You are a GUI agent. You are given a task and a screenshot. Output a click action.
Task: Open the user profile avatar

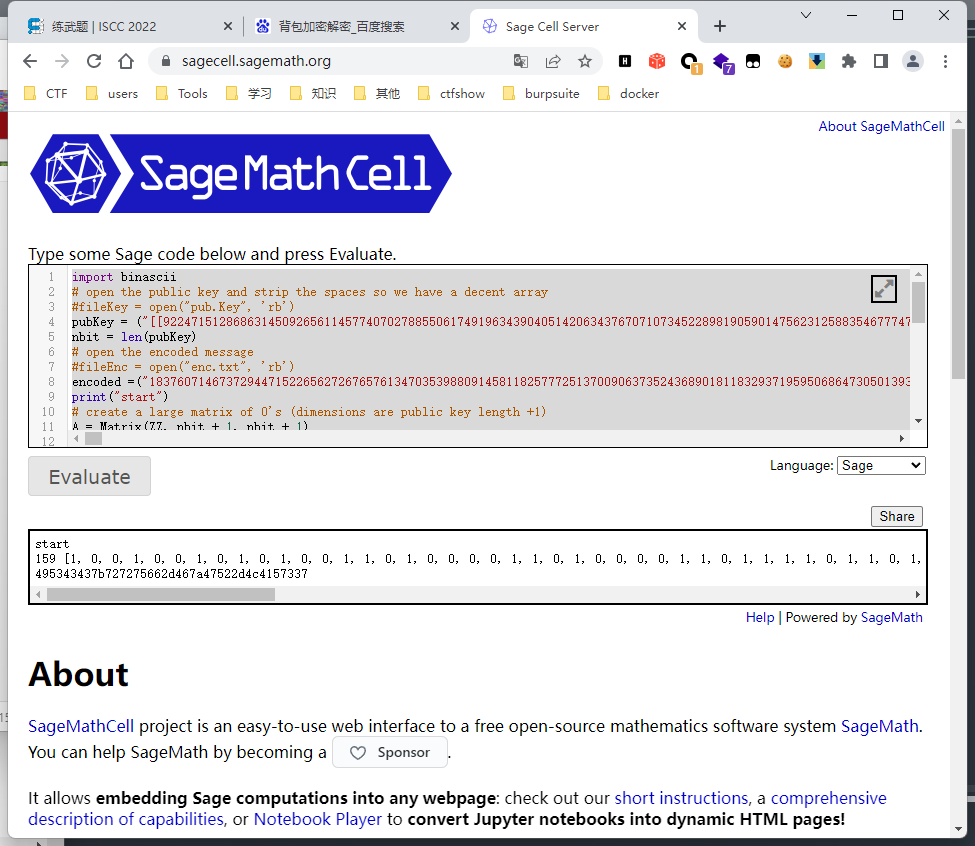(913, 61)
